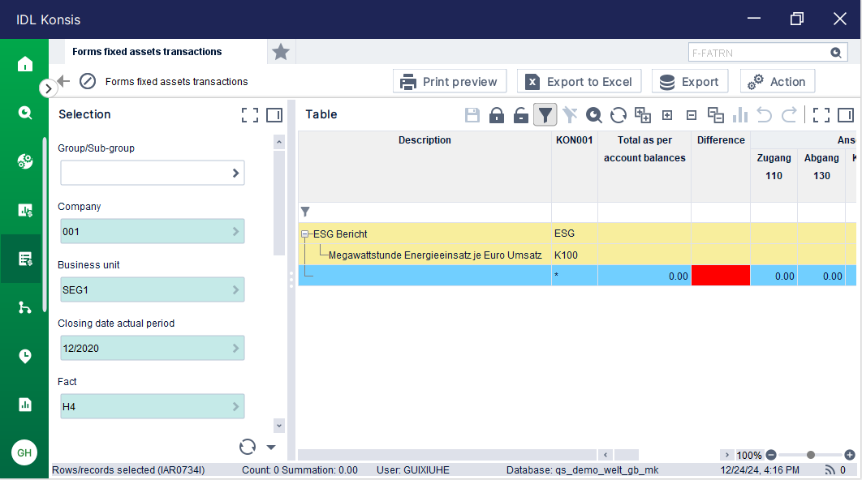Click the save icon in Table toolbar

click(x=472, y=115)
